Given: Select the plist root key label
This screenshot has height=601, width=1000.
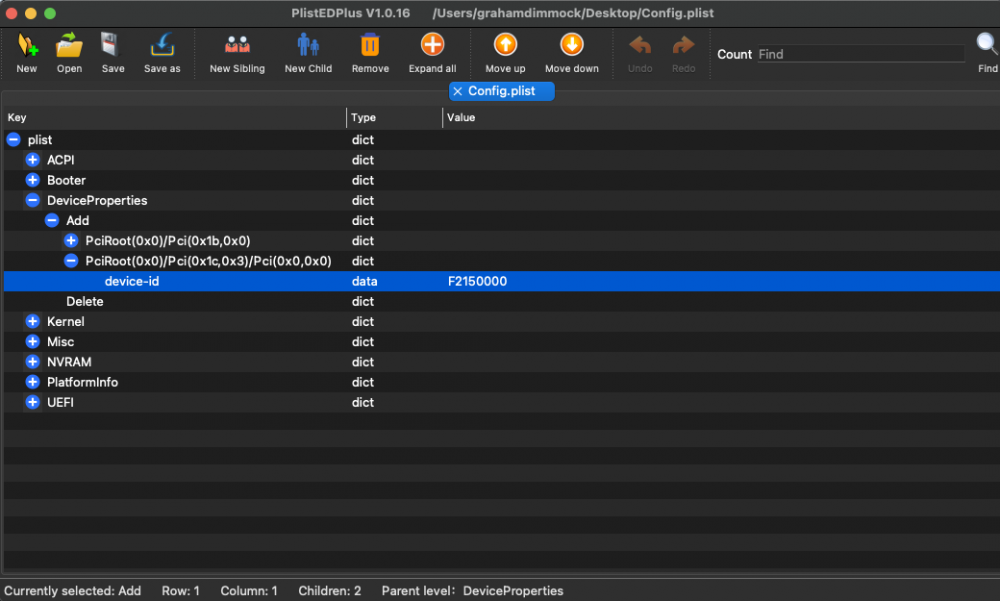Looking at the screenshot, I should tap(40, 140).
